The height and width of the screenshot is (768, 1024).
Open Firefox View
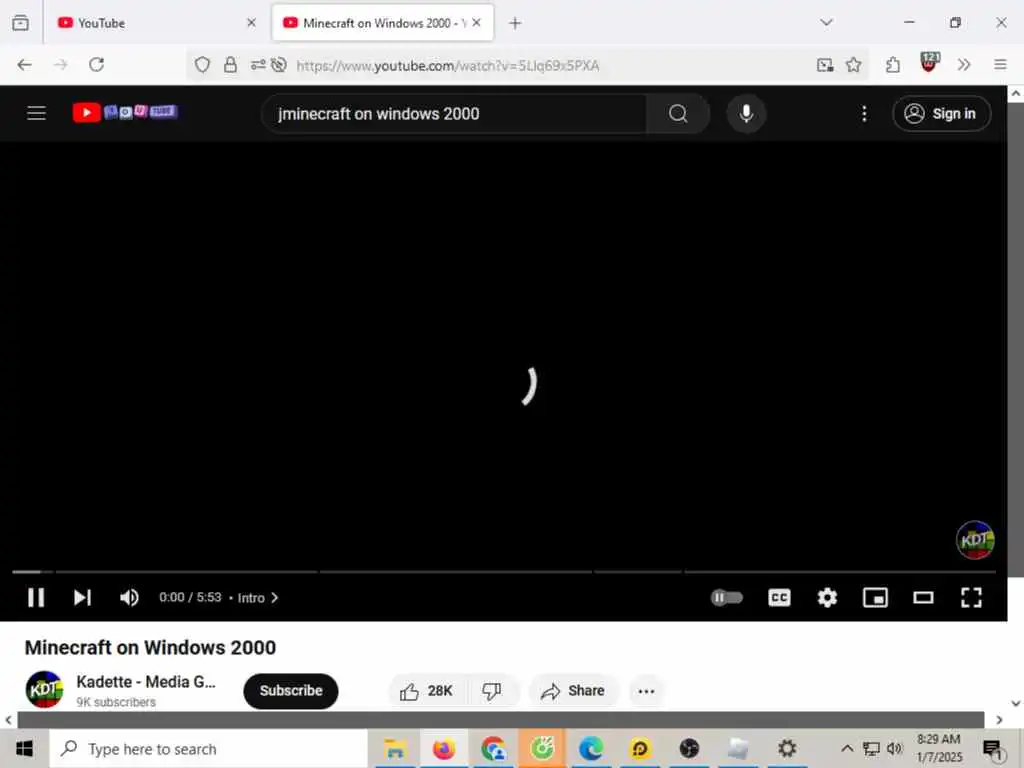click(20, 23)
